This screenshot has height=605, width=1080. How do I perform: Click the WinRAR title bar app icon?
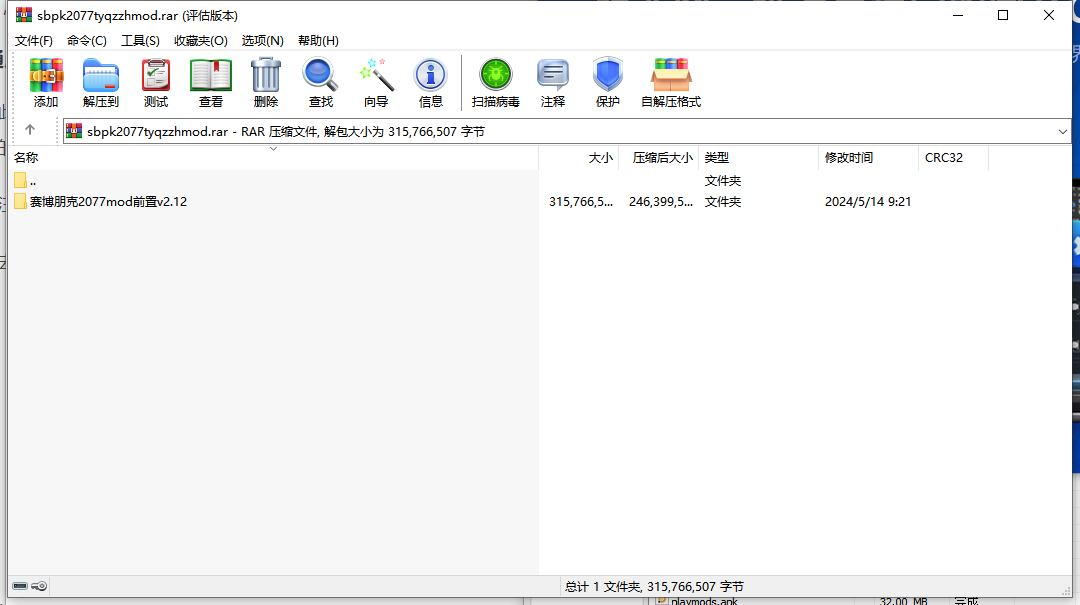click(x=24, y=15)
